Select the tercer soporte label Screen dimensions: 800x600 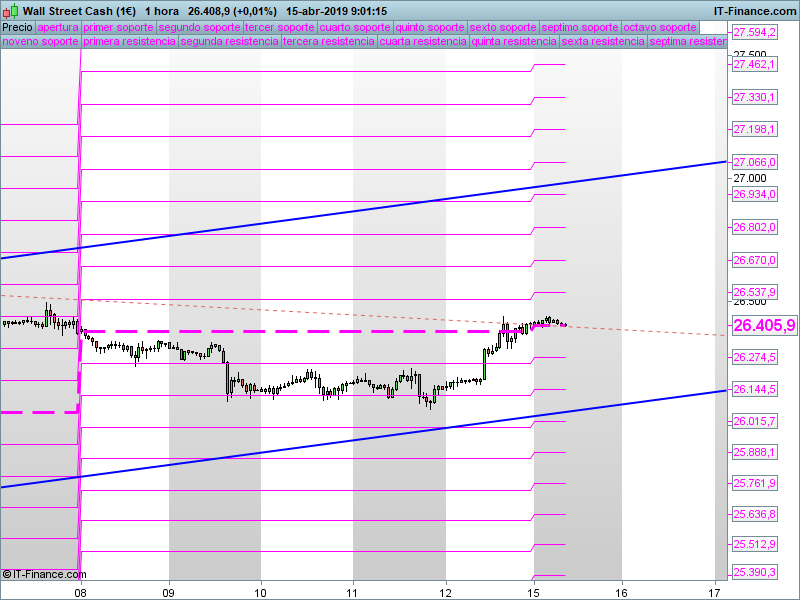tap(280, 28)
